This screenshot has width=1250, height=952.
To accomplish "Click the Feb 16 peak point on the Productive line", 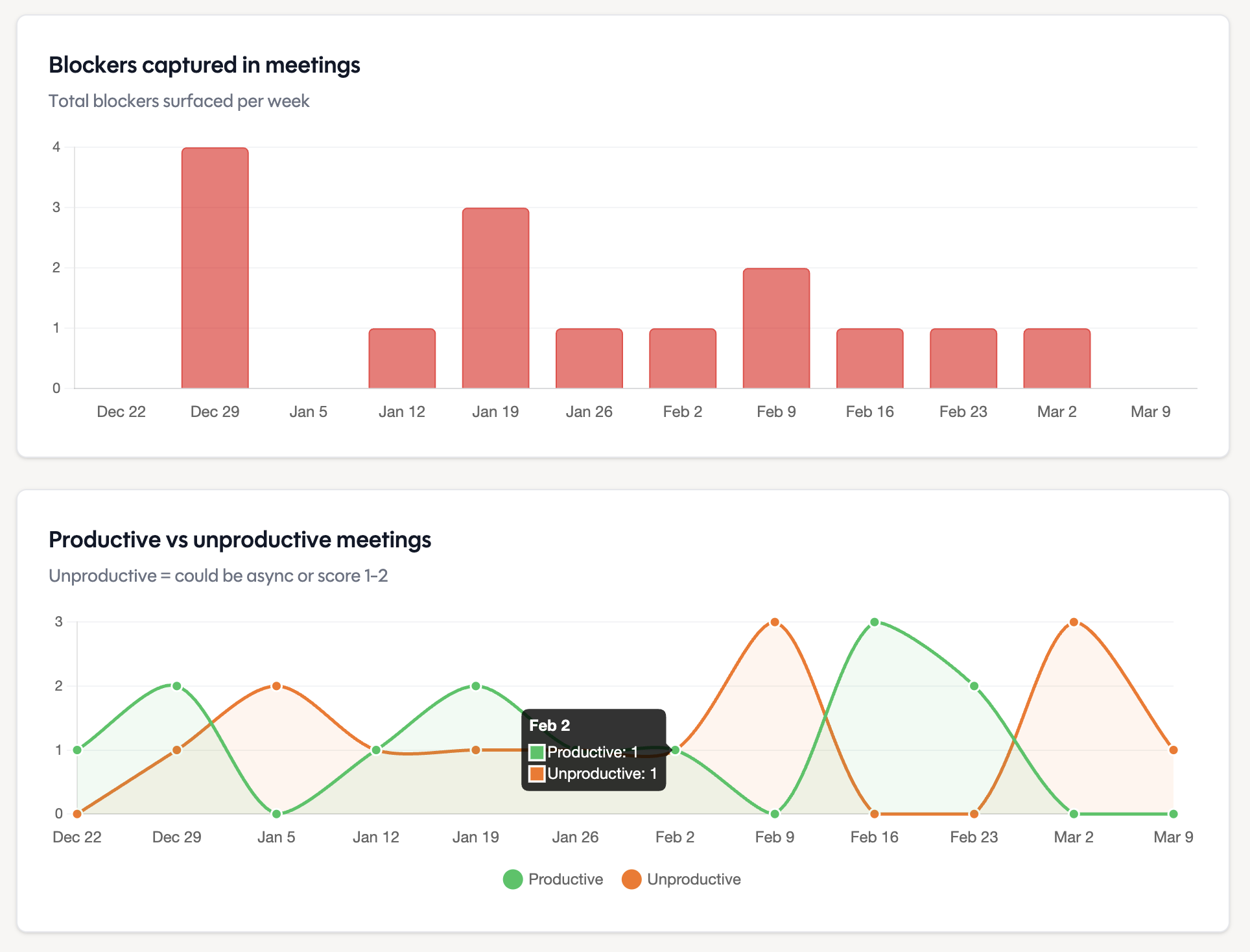I will pos(875,621).
